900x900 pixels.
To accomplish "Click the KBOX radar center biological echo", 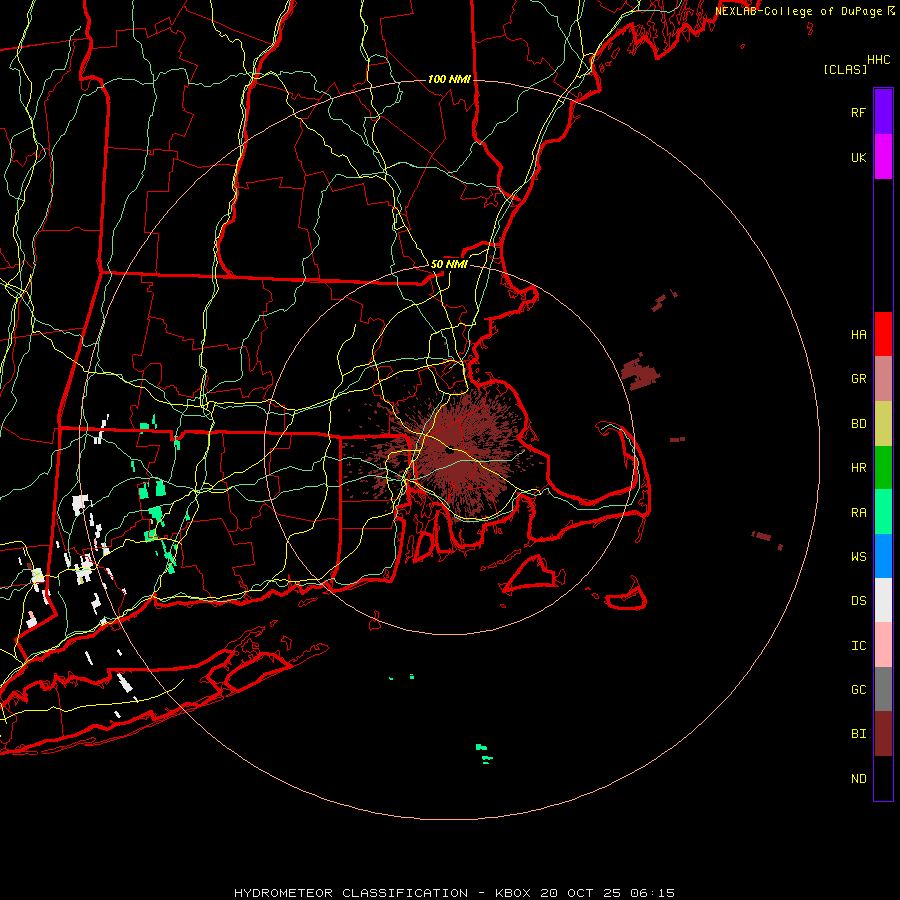I will pyautogui.click(x=451, y=451).
